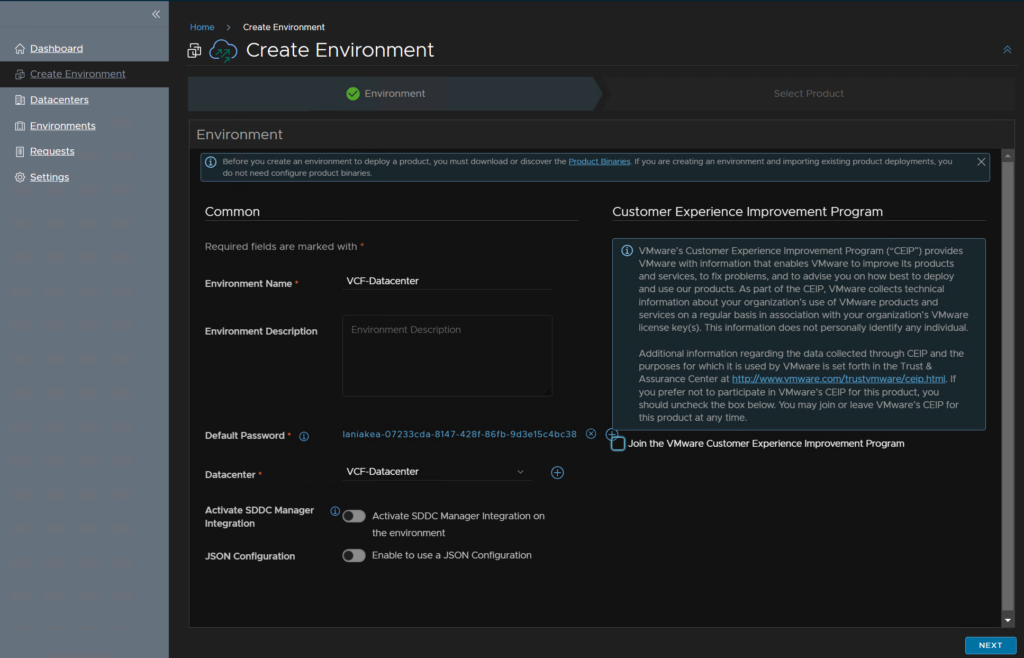Open the Product Binaries link
This screenshot has width=1024, height=658.
click(599, 161)
